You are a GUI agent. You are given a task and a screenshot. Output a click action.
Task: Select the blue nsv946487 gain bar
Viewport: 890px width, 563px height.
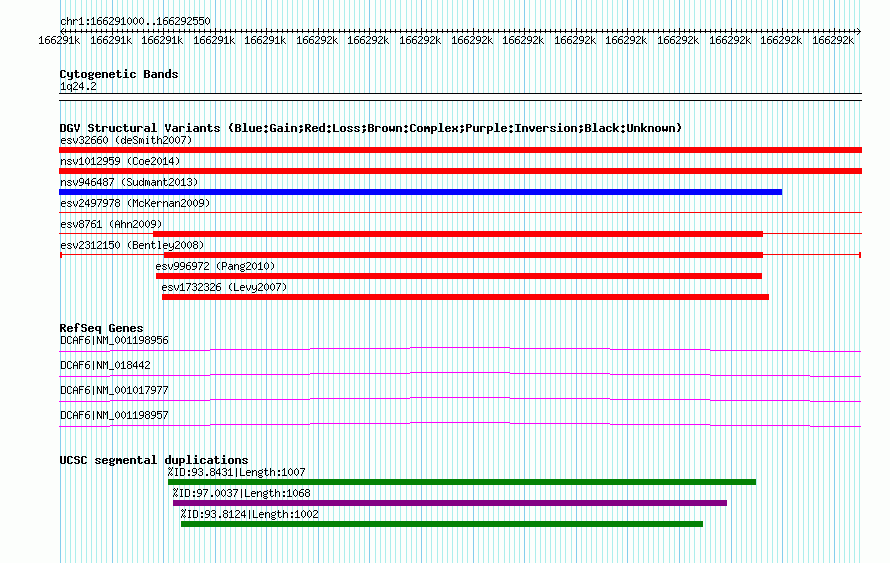[421, 192]
